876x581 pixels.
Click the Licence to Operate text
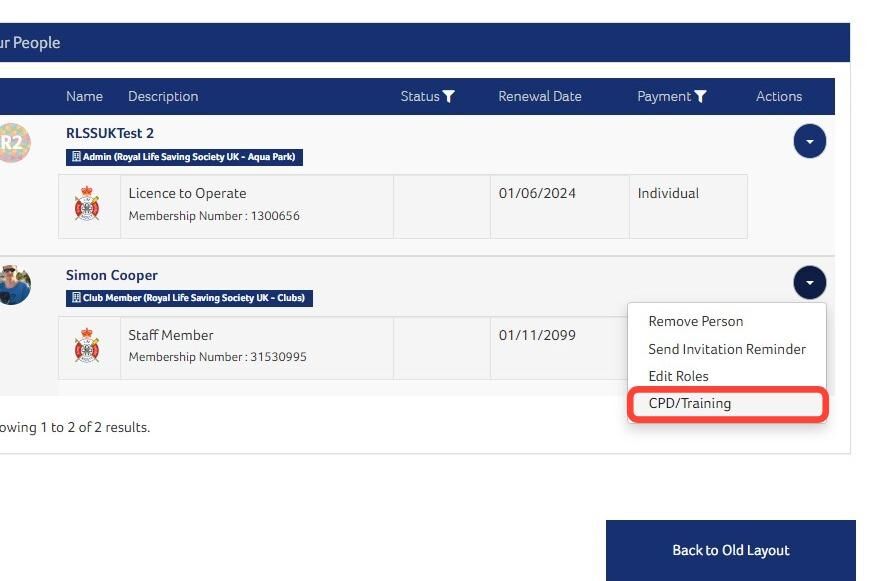pyautogui.click(x=187, y=193)
